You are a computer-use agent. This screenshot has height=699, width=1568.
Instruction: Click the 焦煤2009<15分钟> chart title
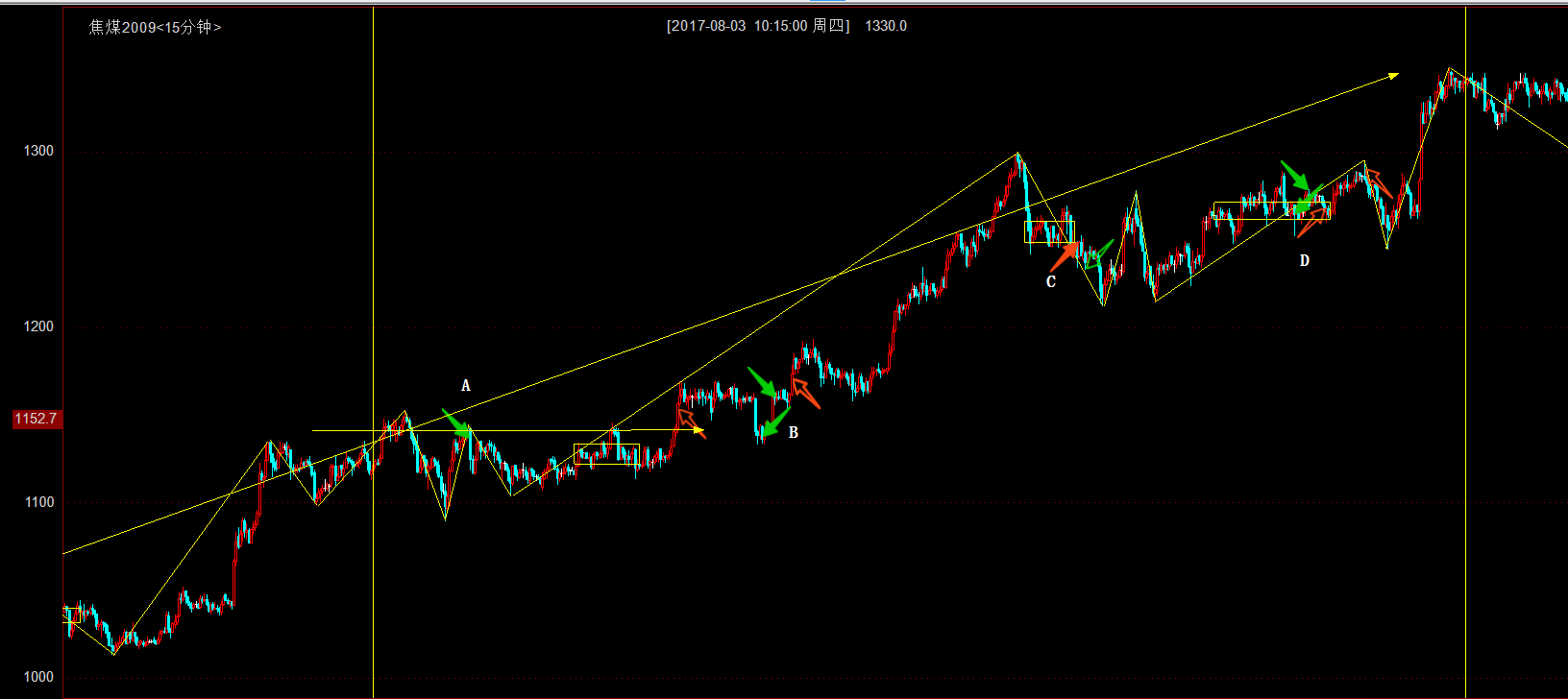[156, 27]
